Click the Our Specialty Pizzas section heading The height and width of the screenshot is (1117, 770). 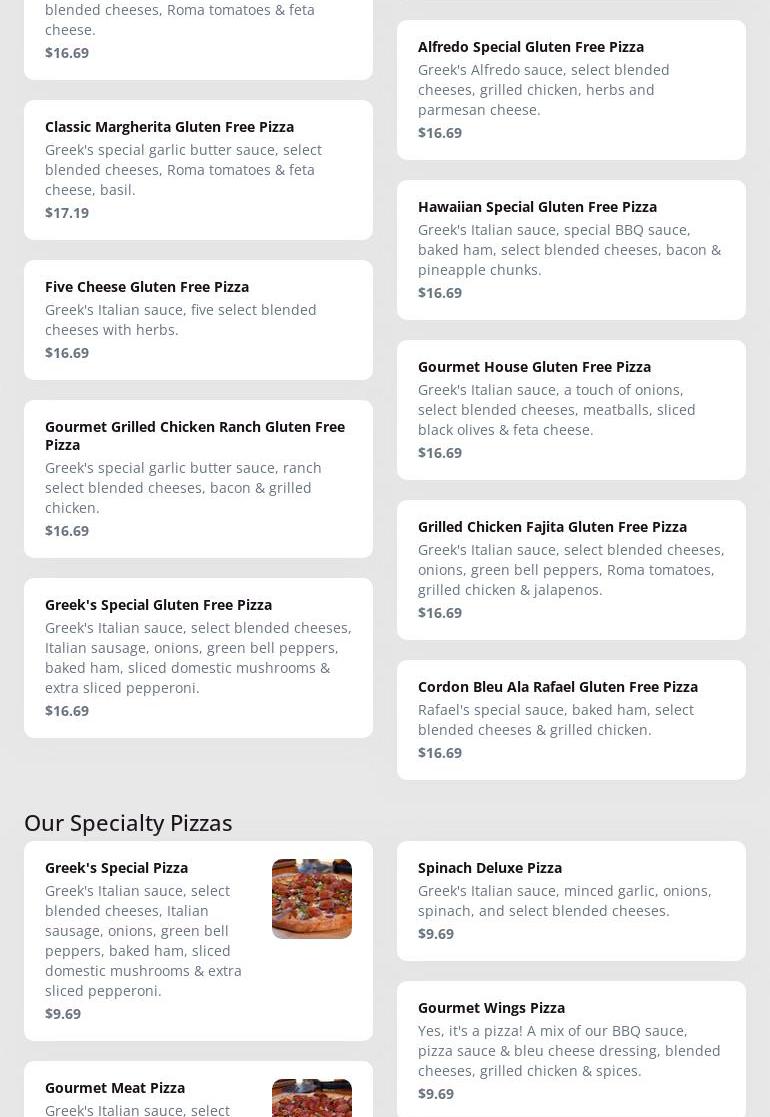click(x=128, y=823)
